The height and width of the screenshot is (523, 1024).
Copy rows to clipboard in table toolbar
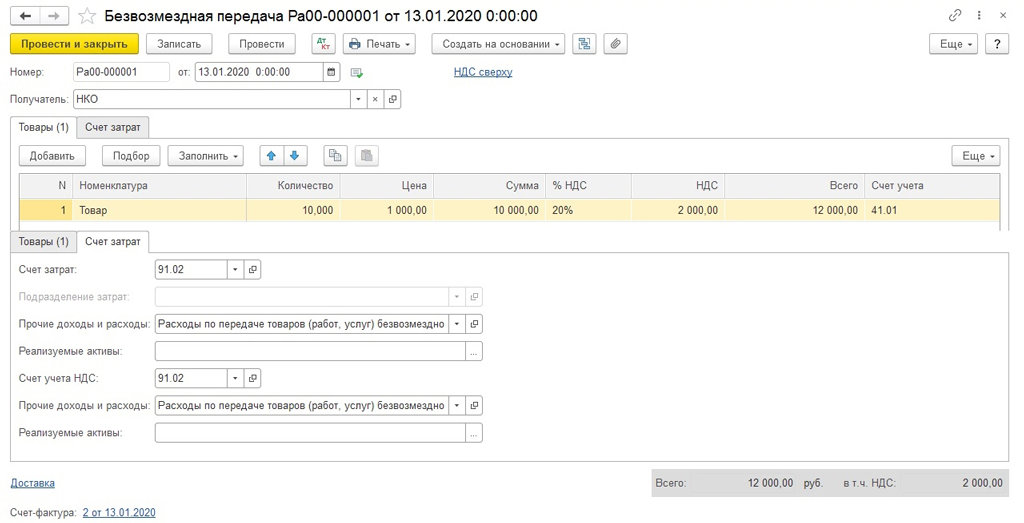tap(335, 155)
